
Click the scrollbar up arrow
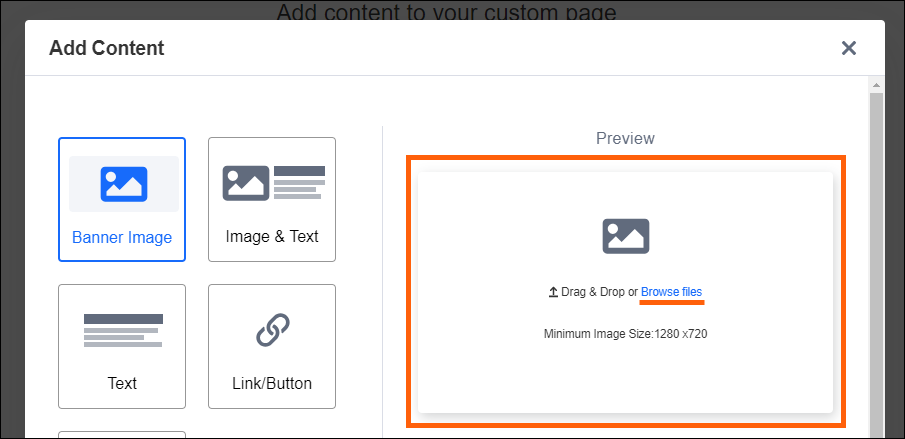tap(876, 84)
